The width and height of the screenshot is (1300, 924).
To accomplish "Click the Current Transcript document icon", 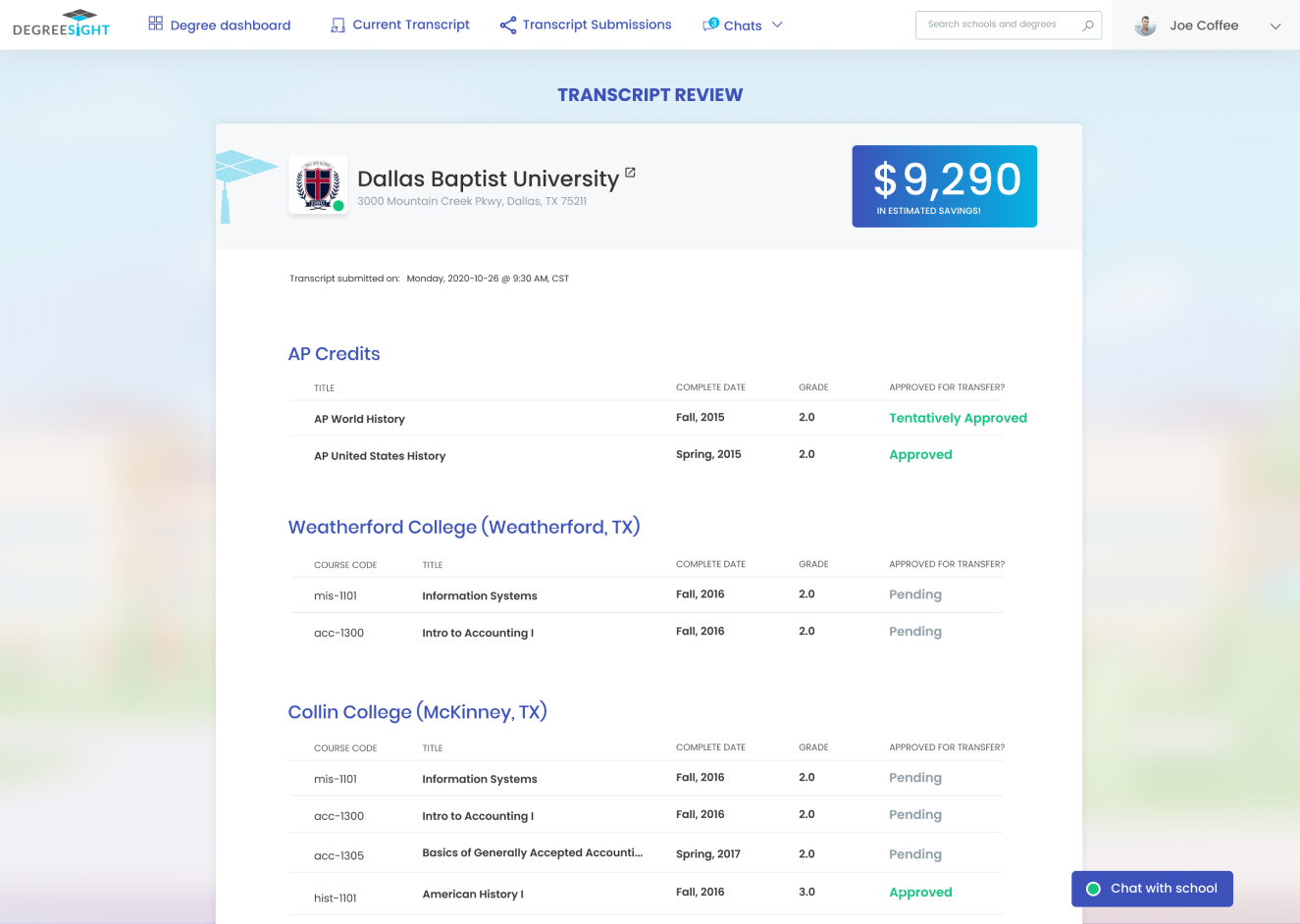I will pos(338,25).
